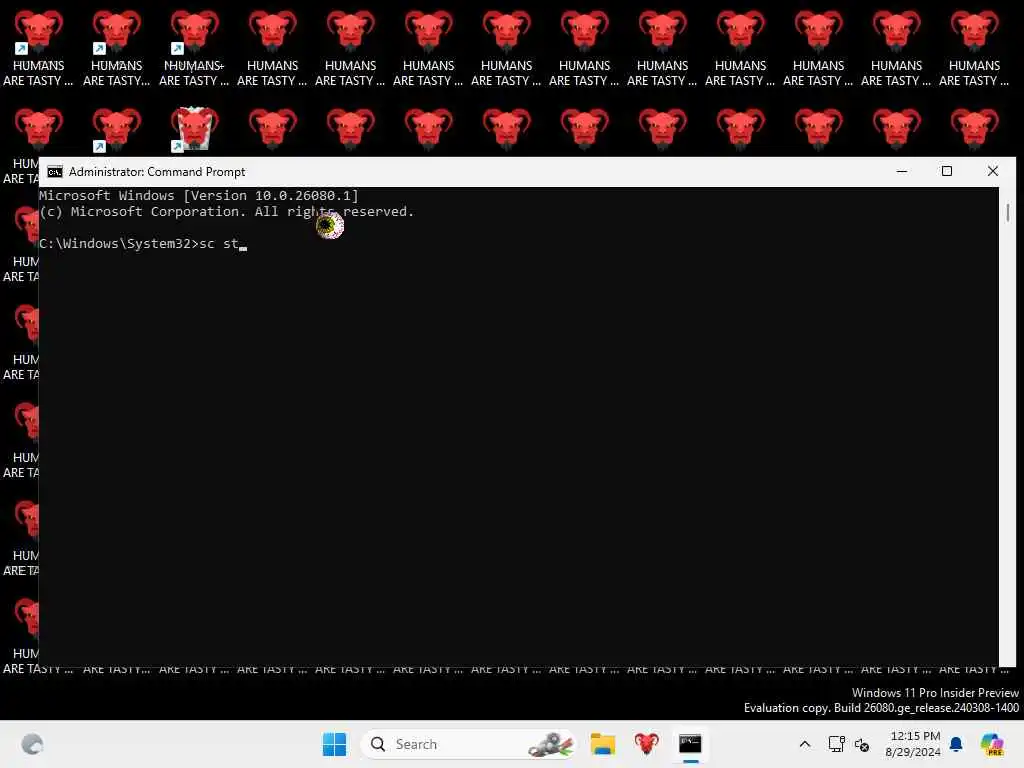The width and height of the screenshot is (1024, 768).
Task: Maximize the Command Prompt window
Action: point(947,171)
